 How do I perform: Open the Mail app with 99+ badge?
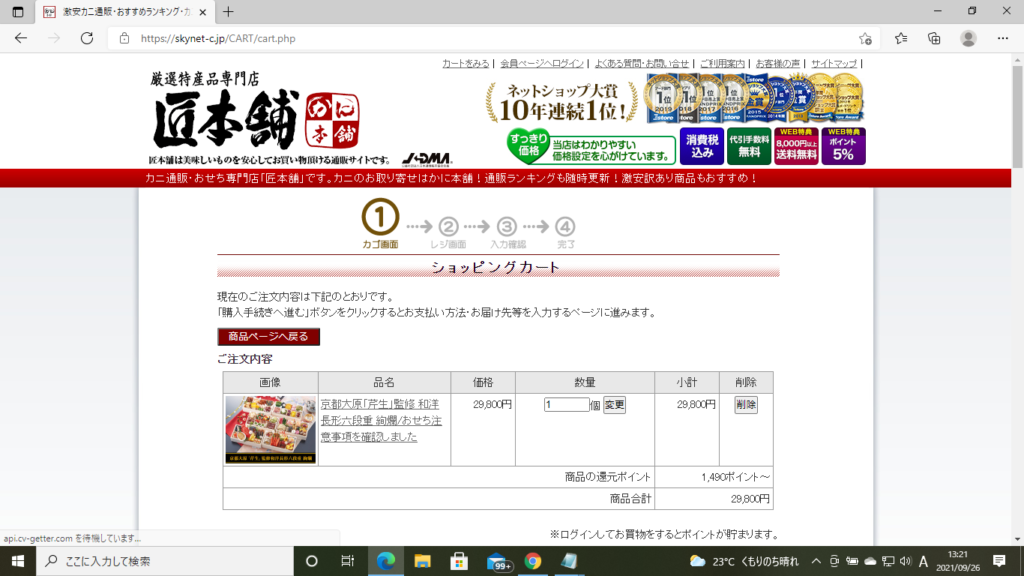498,562
